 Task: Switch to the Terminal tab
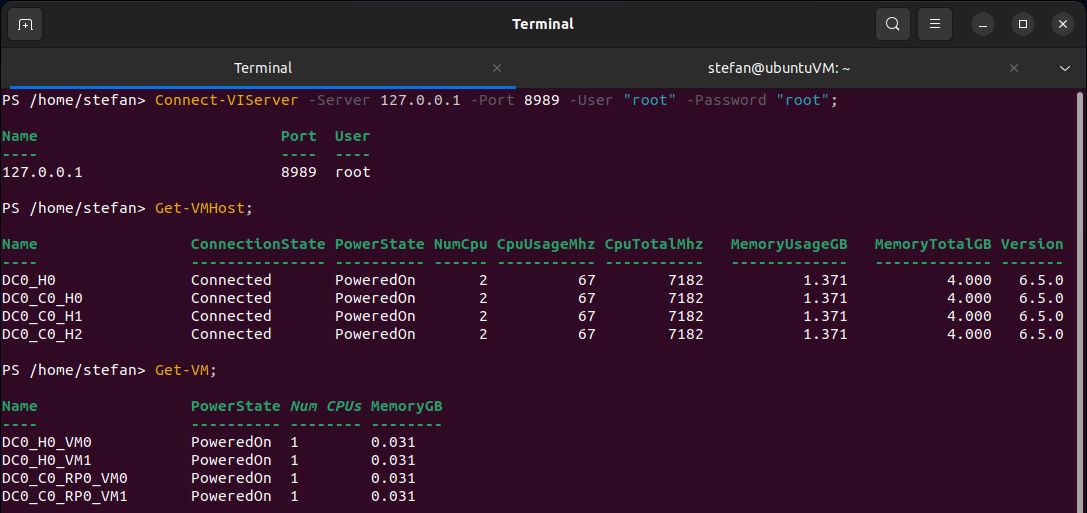pos(263,68)
